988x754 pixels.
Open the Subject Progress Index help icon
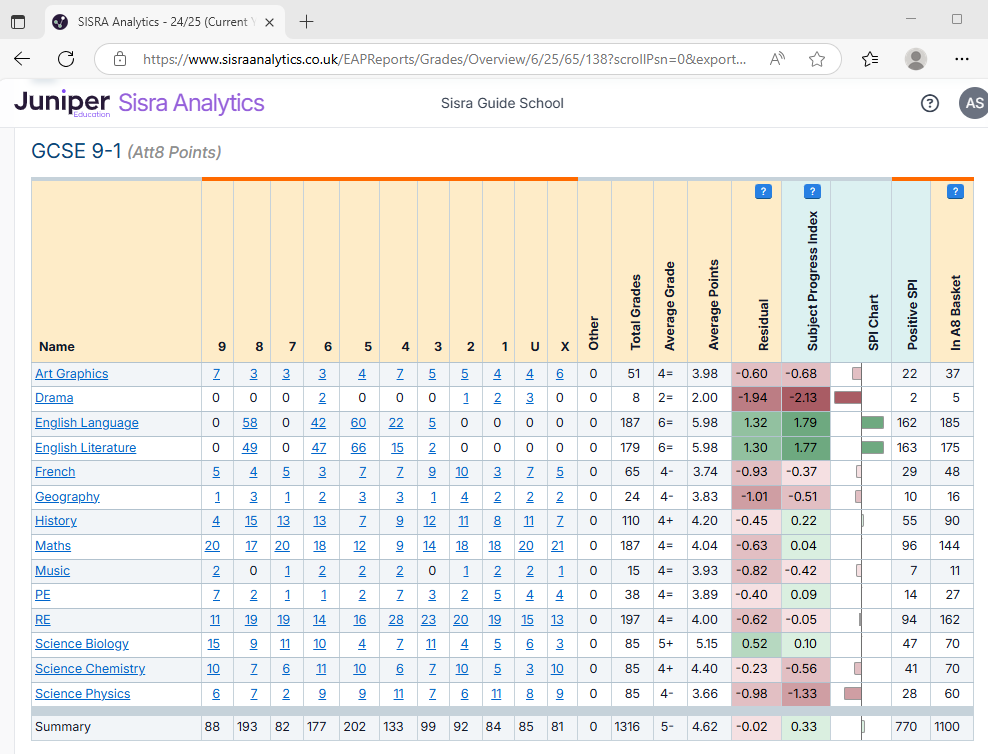[x=812, y=191]
